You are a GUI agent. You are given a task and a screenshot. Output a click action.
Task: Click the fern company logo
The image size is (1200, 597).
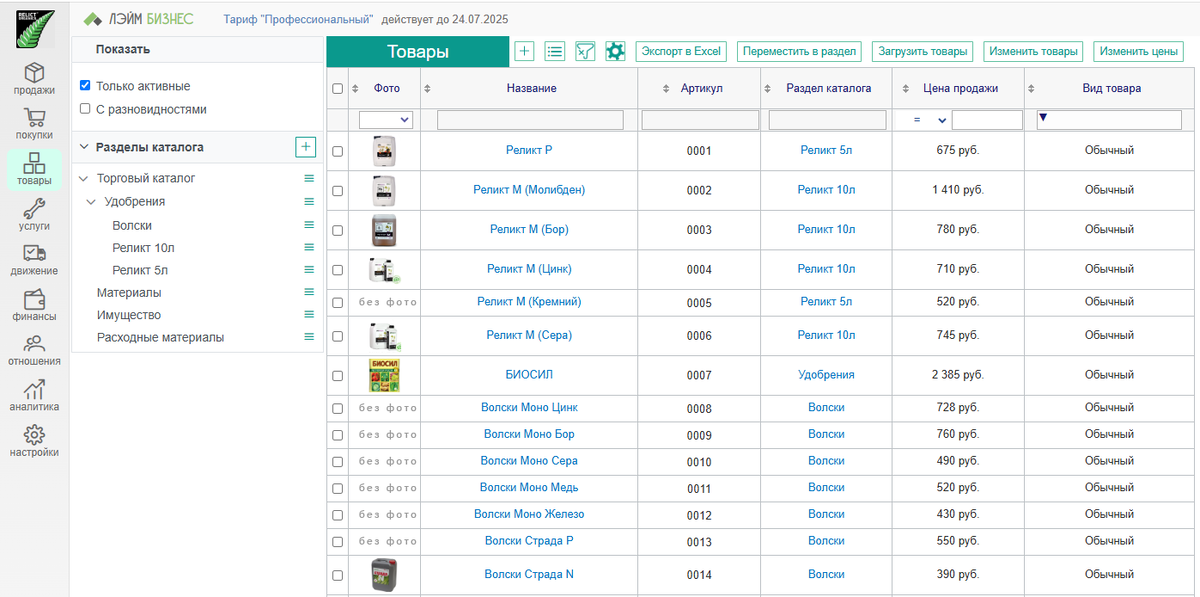35,28
